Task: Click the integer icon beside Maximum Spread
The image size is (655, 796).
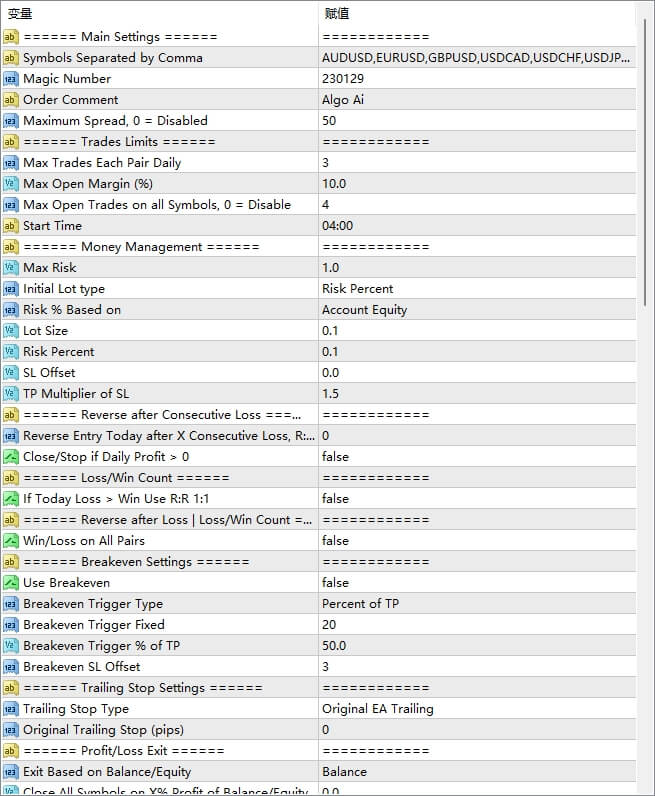Action: [10, 121]
